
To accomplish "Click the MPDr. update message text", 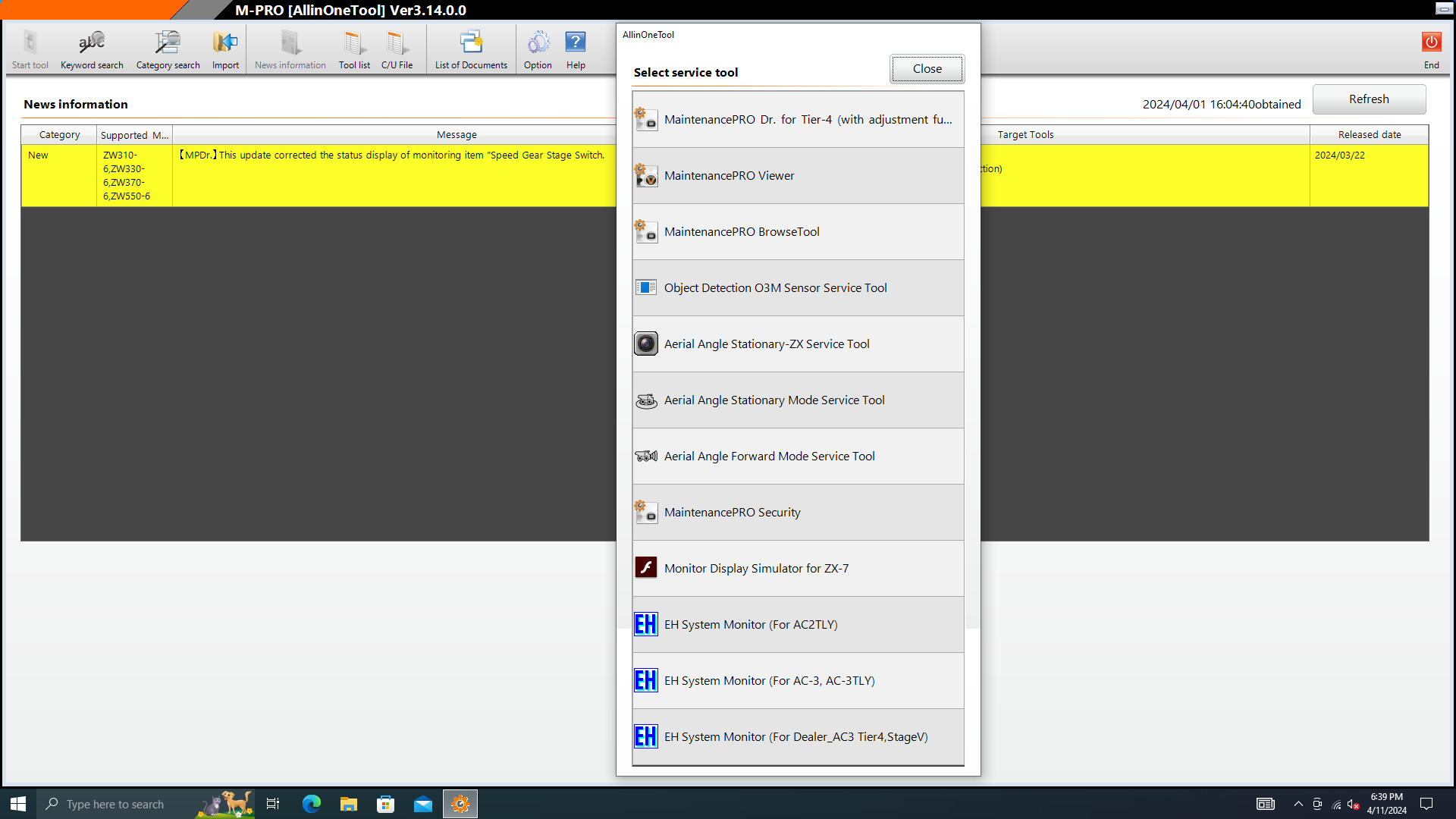I will coord(392,155).
